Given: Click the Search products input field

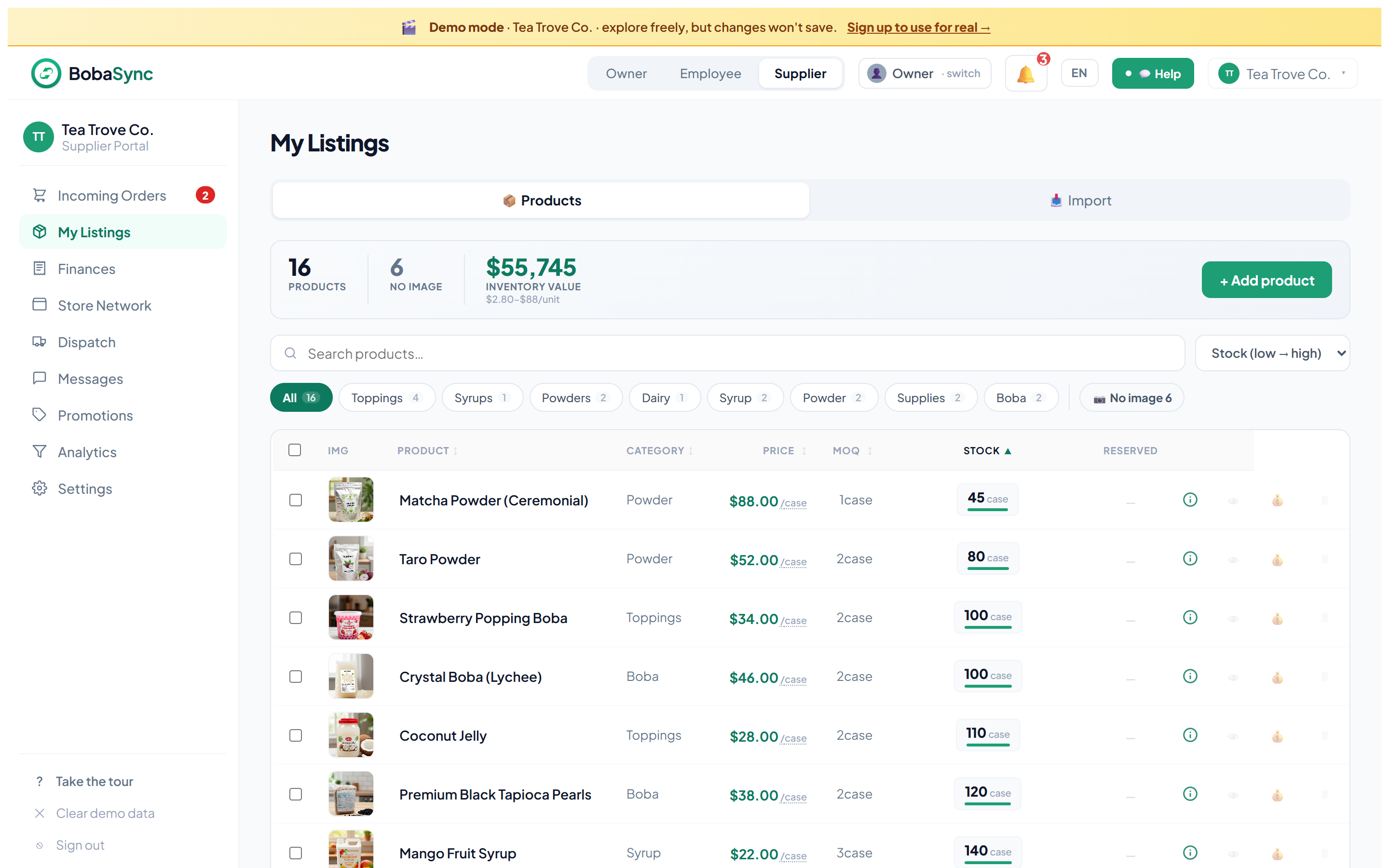Looking at the screenshot, I should point(727,353).
